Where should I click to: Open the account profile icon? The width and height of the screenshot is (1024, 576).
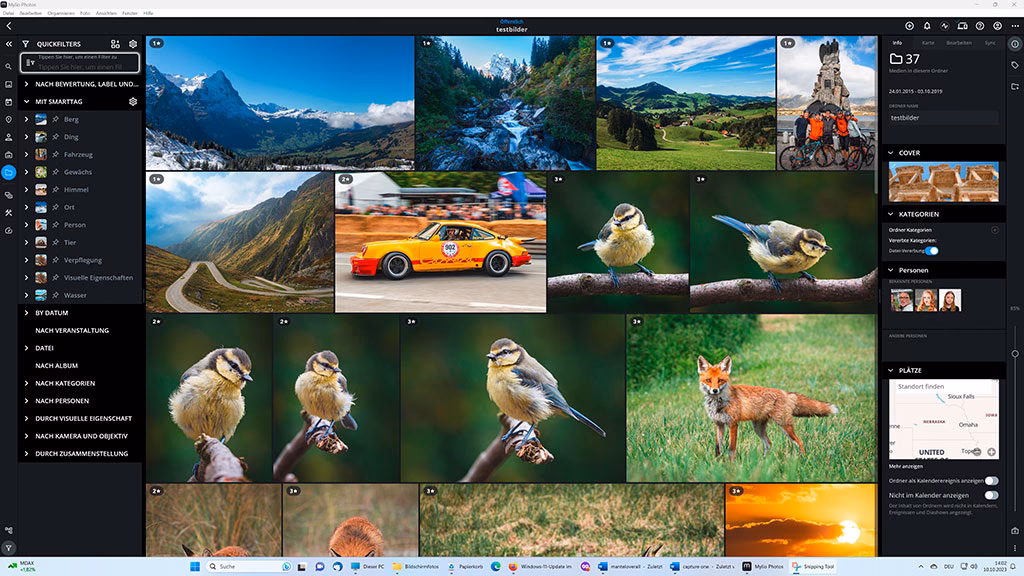point(997,26)
